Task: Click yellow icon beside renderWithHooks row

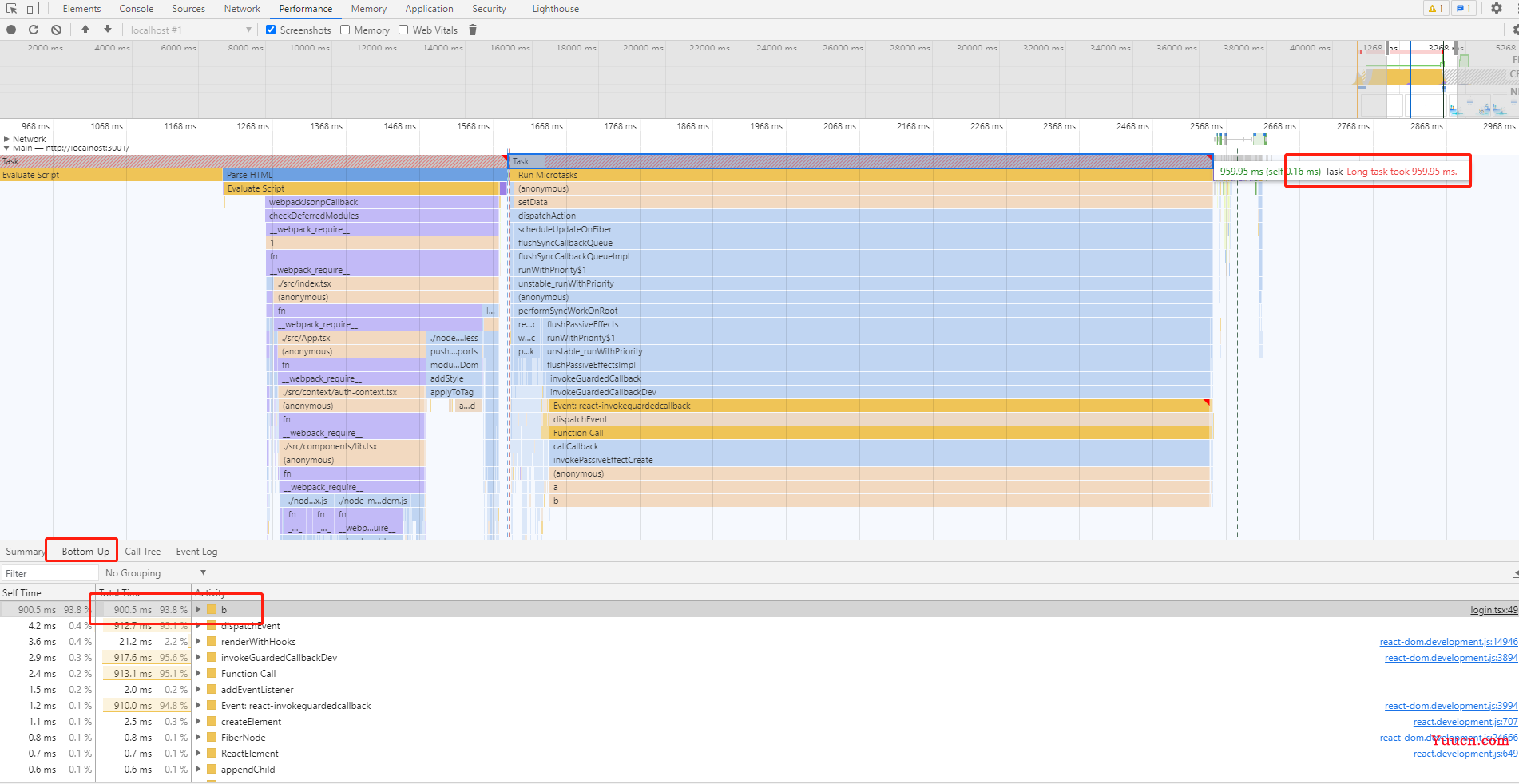Action: click(x=212, y=642)
